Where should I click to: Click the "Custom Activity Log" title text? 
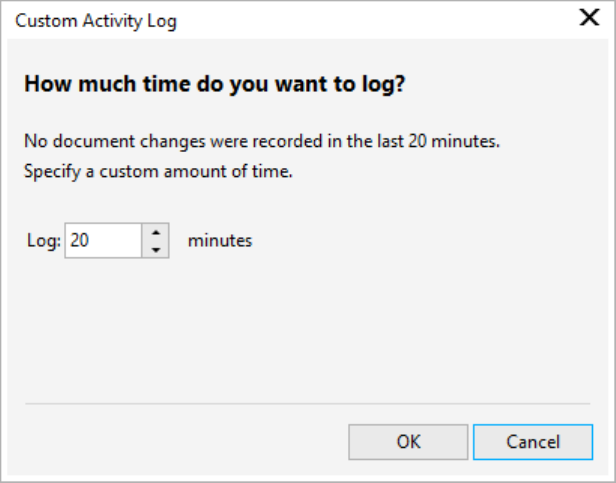96,21
